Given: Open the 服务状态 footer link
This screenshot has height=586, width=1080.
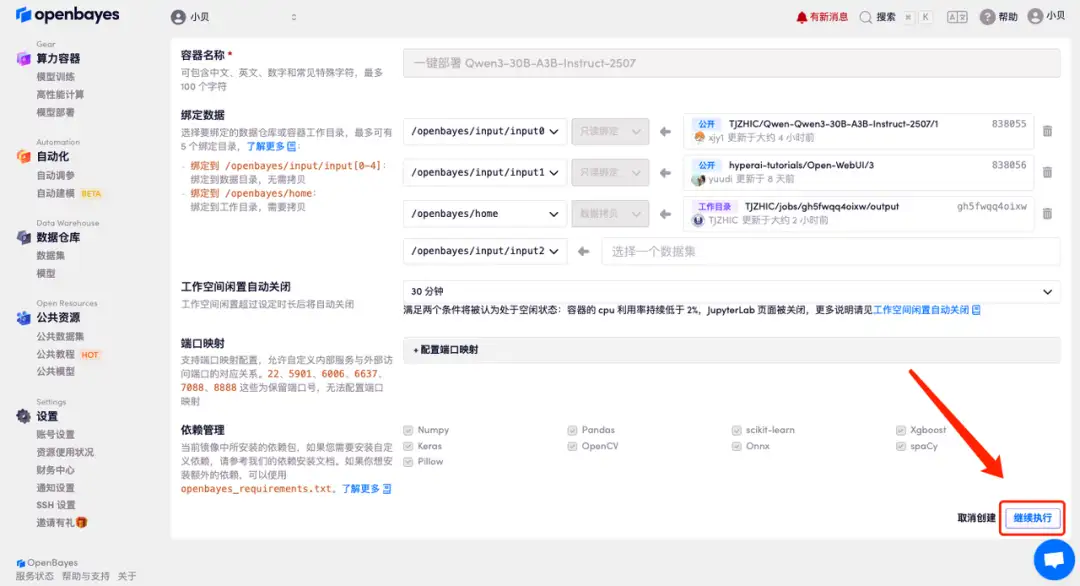Looking at the screenshot, I should pyautogui.click(x=34, y=576).
